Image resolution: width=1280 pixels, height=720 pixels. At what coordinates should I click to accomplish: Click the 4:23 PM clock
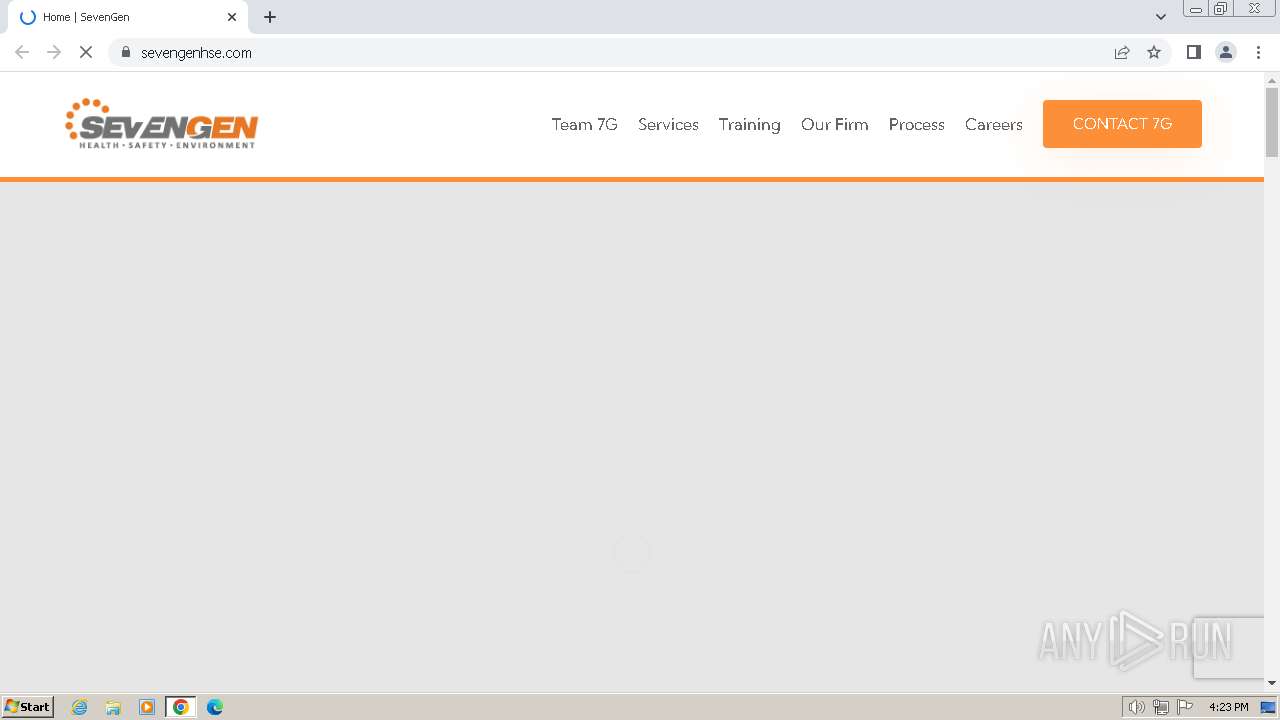tap(1228, 707)
